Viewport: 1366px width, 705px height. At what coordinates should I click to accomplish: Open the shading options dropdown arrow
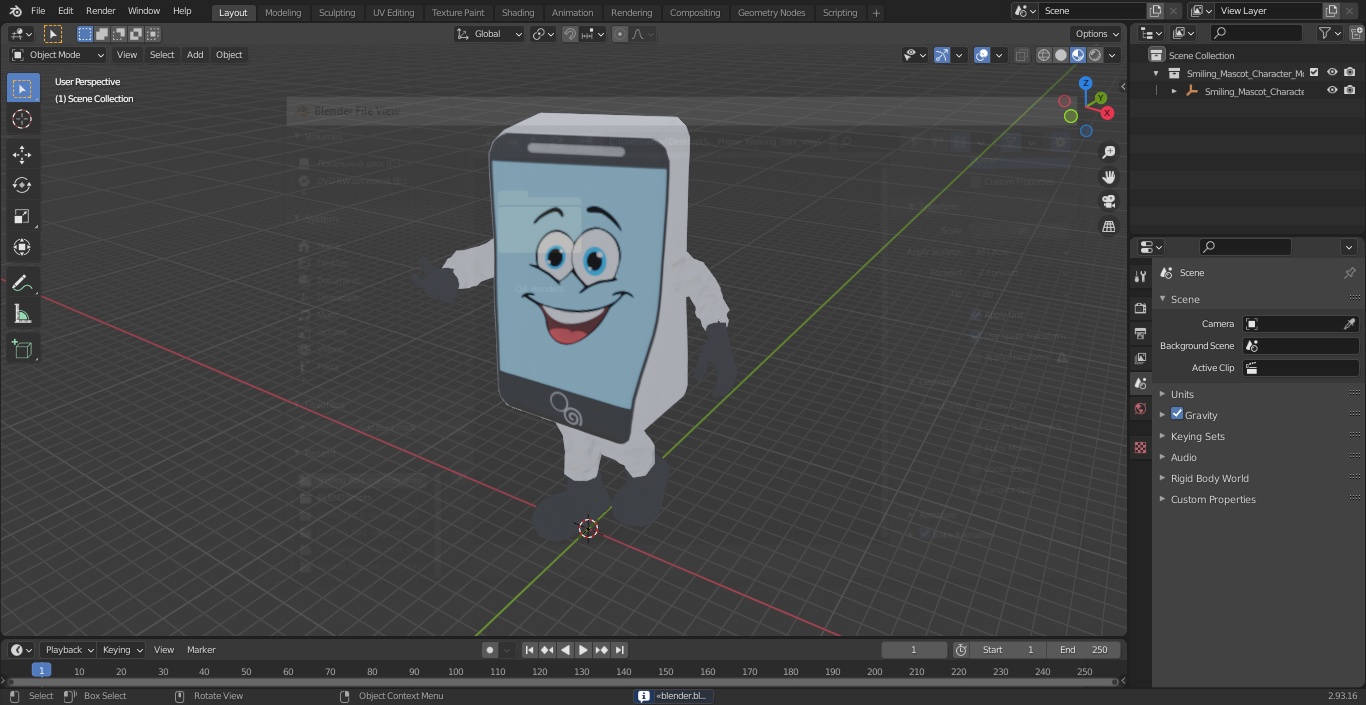click(1113, 55)
